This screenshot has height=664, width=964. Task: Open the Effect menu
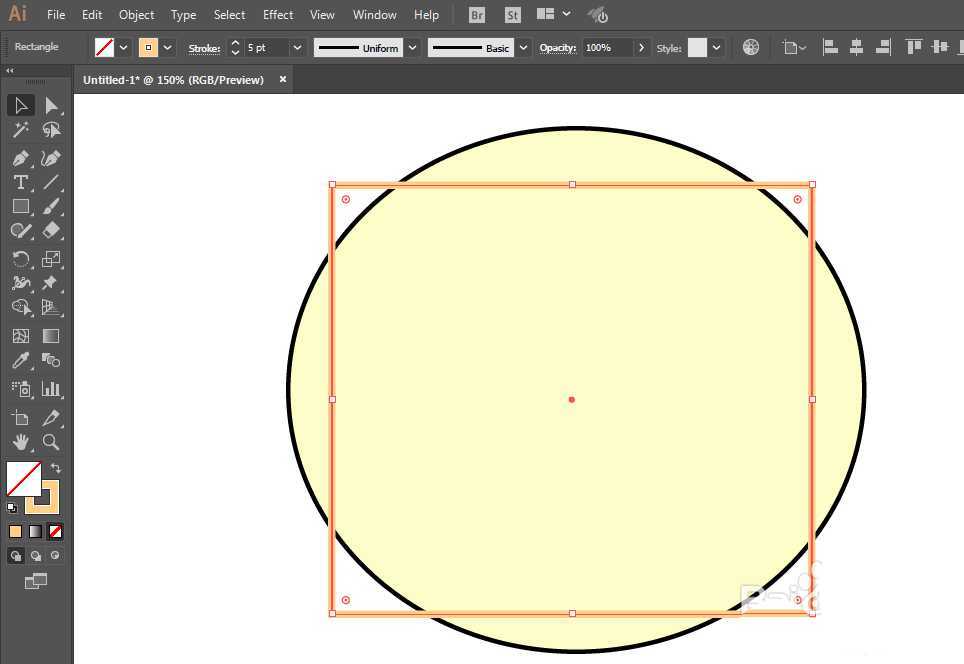pos(278,15)
